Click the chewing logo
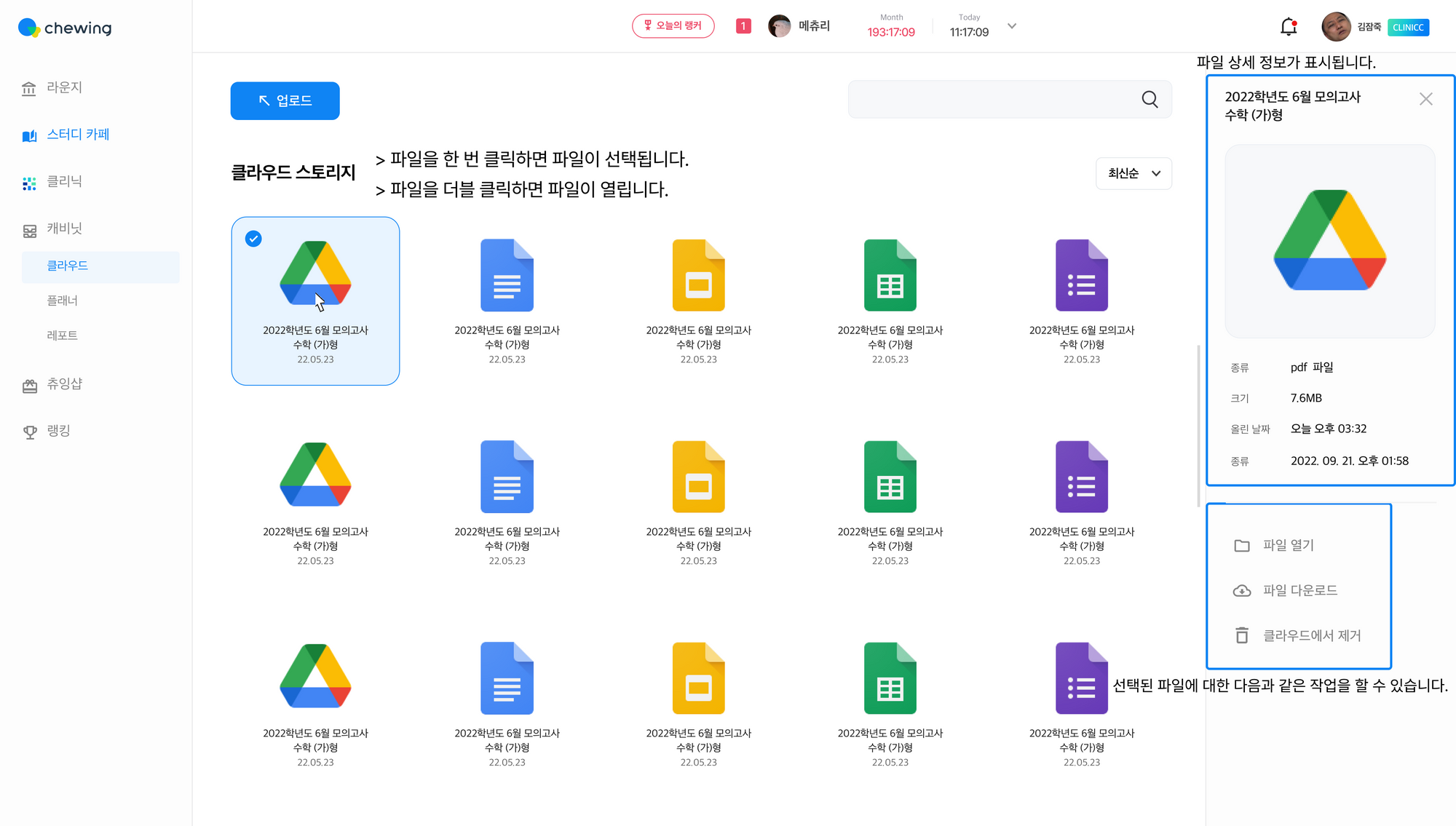Image resolution: width=1456 pixels, height=826 pixels. pos(65,28)
